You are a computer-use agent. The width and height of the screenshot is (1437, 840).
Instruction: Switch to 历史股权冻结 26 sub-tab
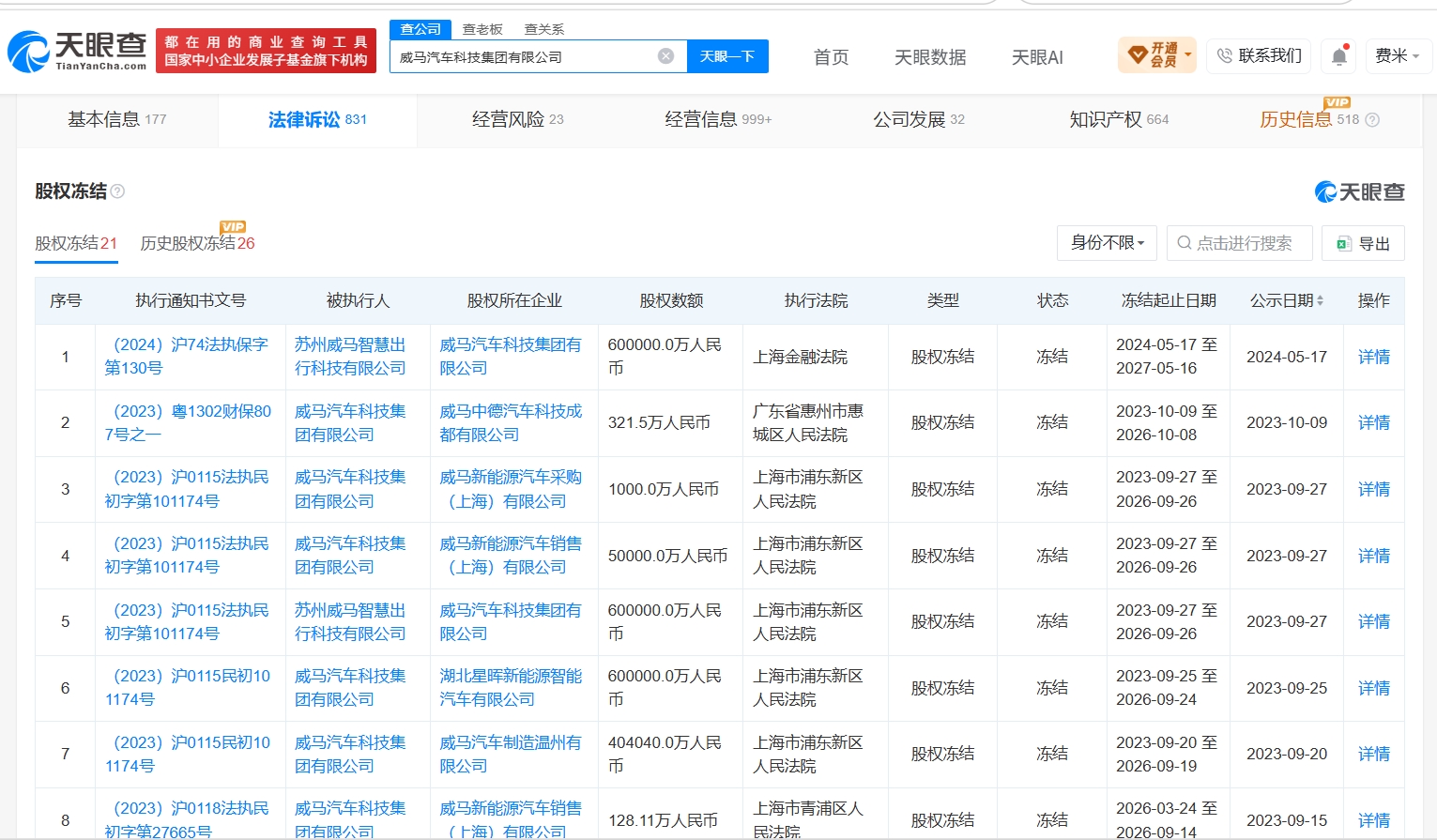click(197, 244)
